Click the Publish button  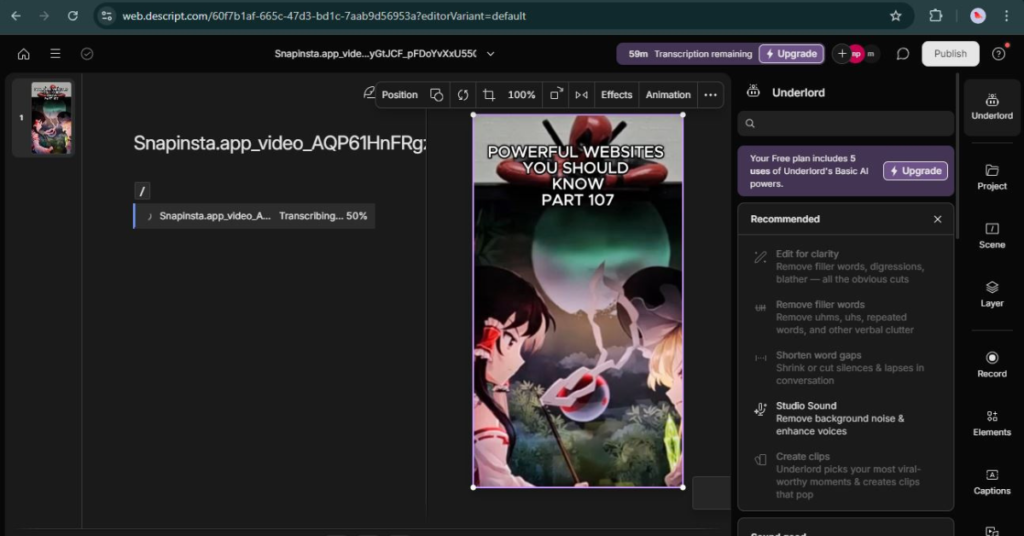click(950, 54)
